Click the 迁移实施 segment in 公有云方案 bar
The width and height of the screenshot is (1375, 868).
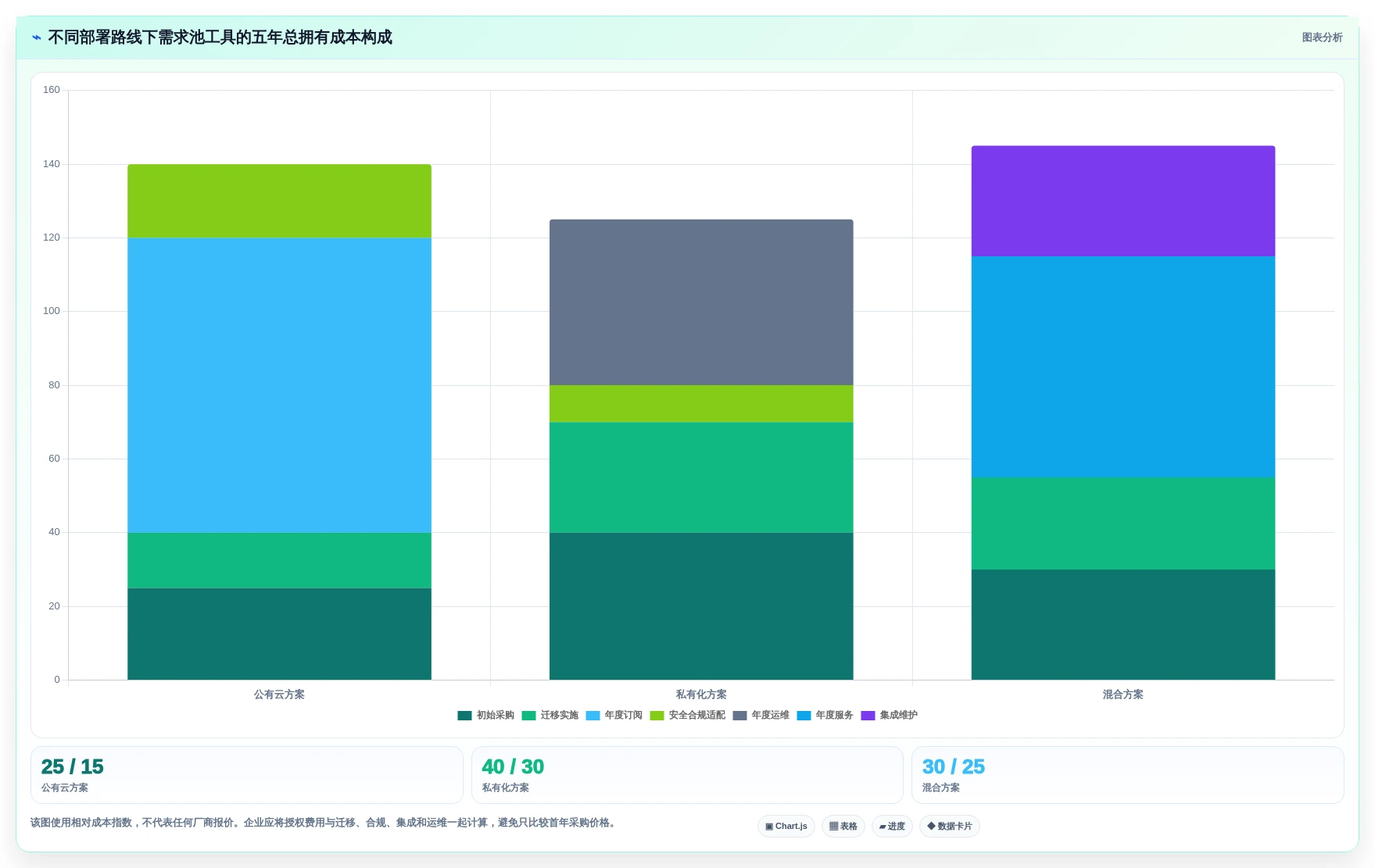click(x=279, y=560)
